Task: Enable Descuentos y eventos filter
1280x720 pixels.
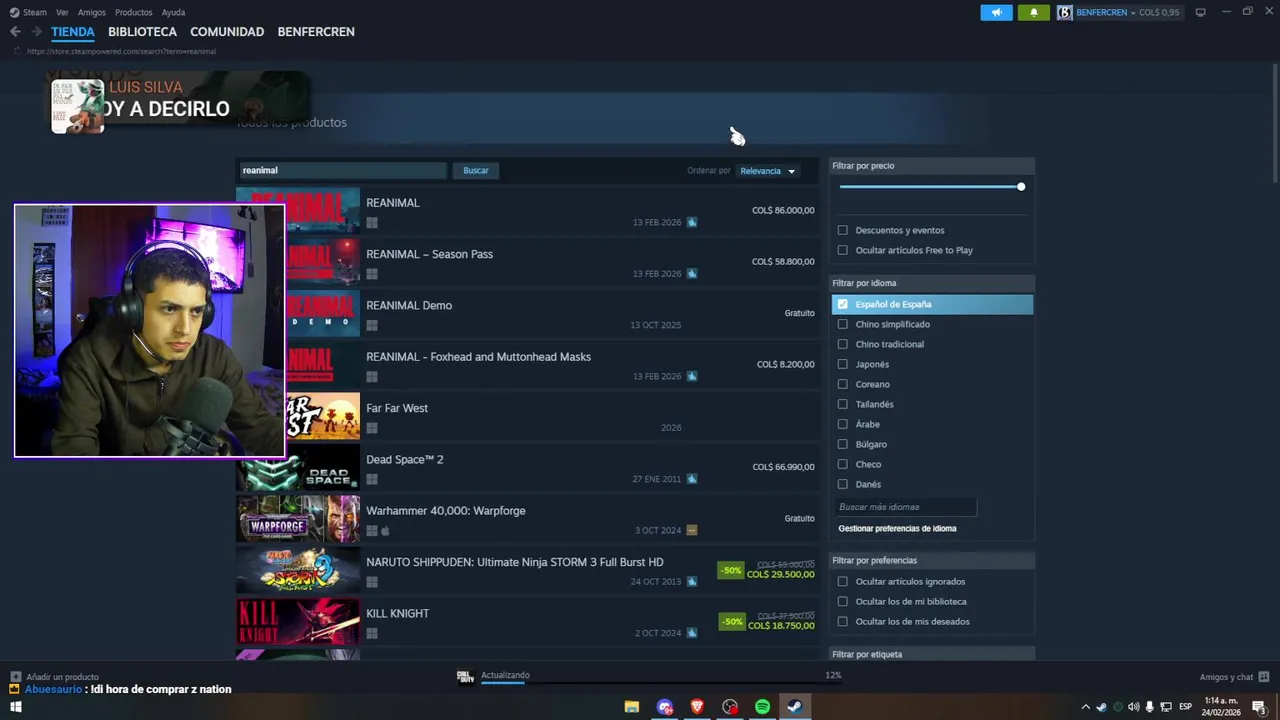Action: (842, 230)
